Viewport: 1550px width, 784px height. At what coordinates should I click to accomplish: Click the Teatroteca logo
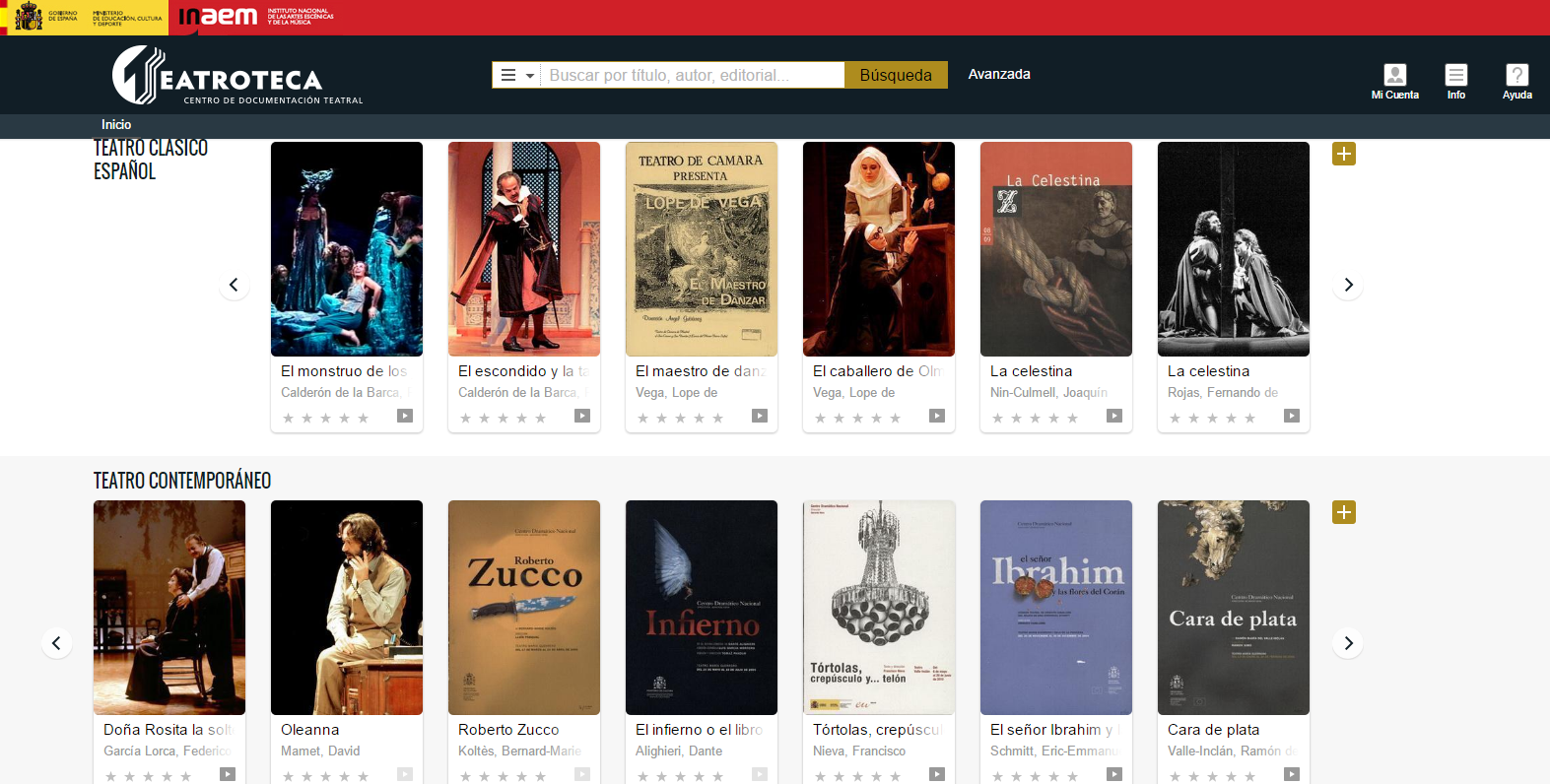236,76
